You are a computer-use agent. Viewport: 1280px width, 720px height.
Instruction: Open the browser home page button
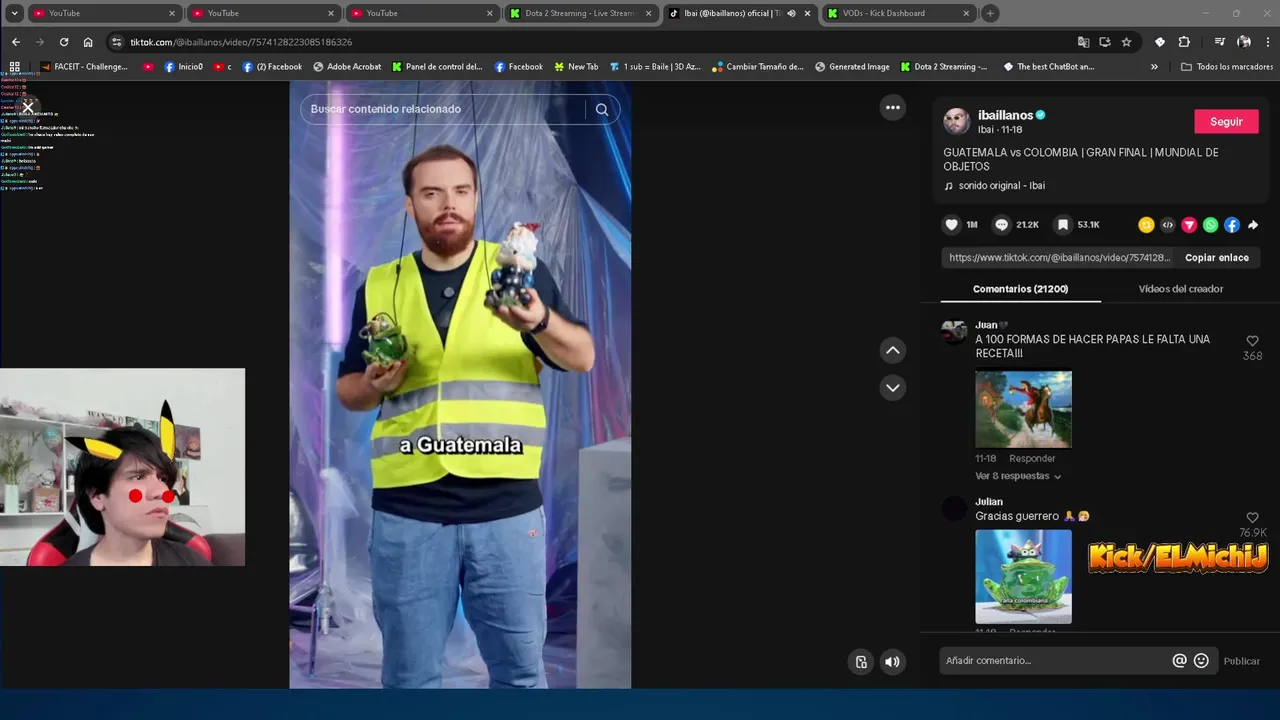pyautogui.click(x=88, y=42)
